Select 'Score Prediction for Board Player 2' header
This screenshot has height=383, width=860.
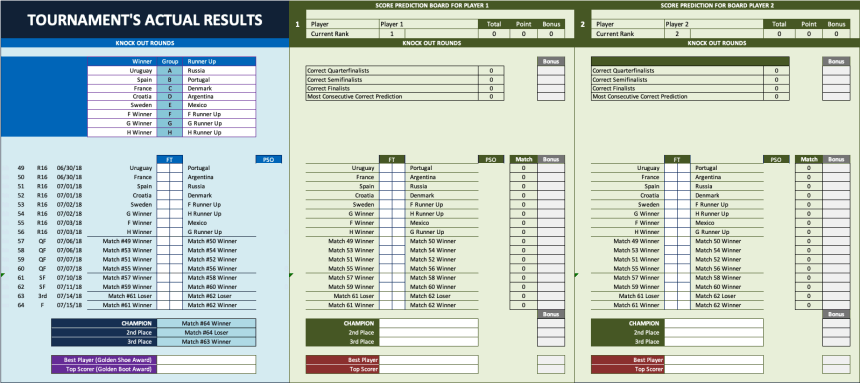pos(717,5)
